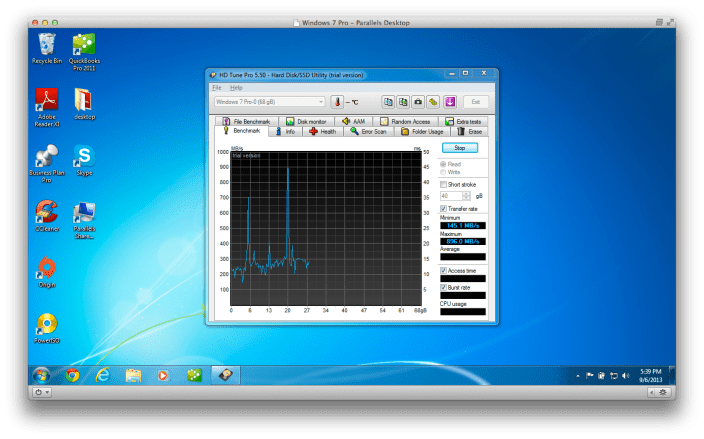Image resolution: width=704 pixels, height=439 pixels.
Task: Select the CCleaner desktop icon
Action: [46, 214]
